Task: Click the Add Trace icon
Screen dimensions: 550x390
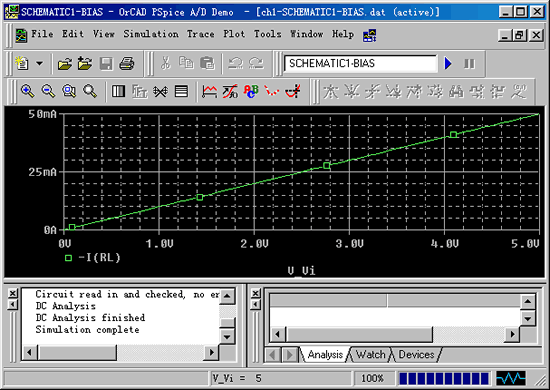Action: (x=209, y=92)
